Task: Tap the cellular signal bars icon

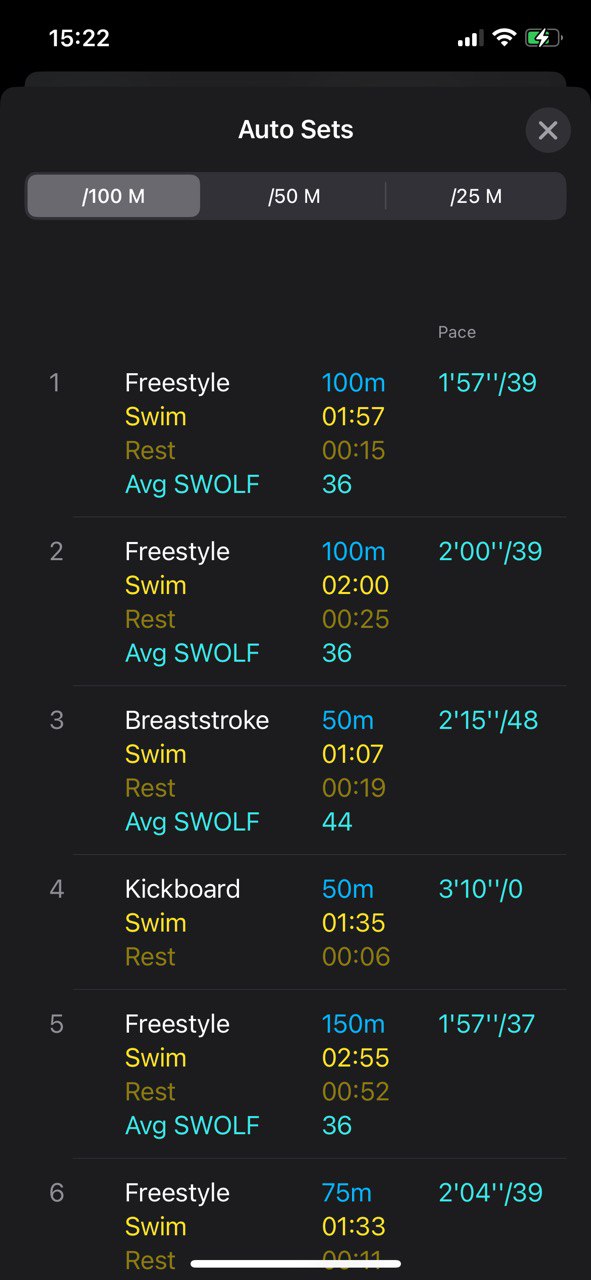Action: (x=469, y=39)
